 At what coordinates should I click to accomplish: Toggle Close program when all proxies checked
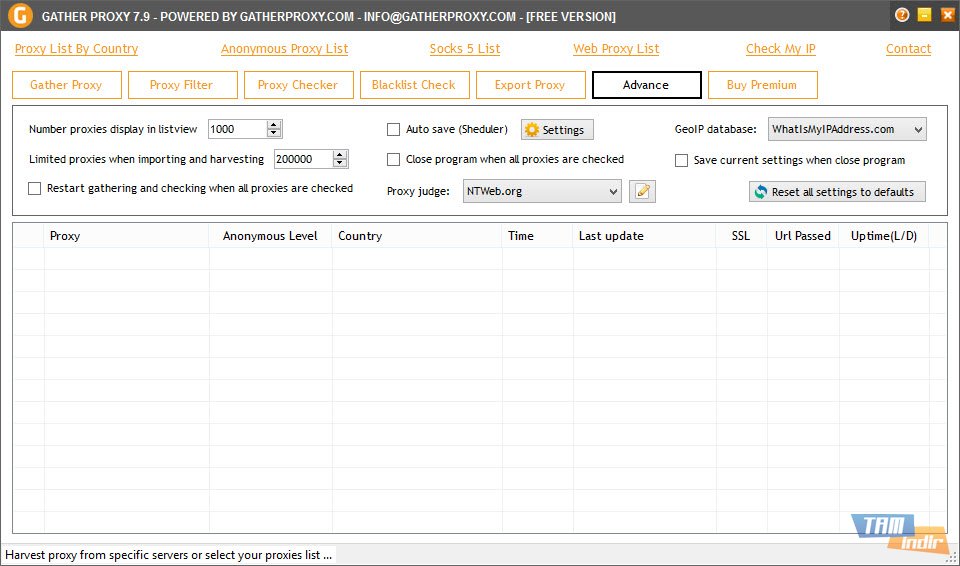[x=393, y=159]
